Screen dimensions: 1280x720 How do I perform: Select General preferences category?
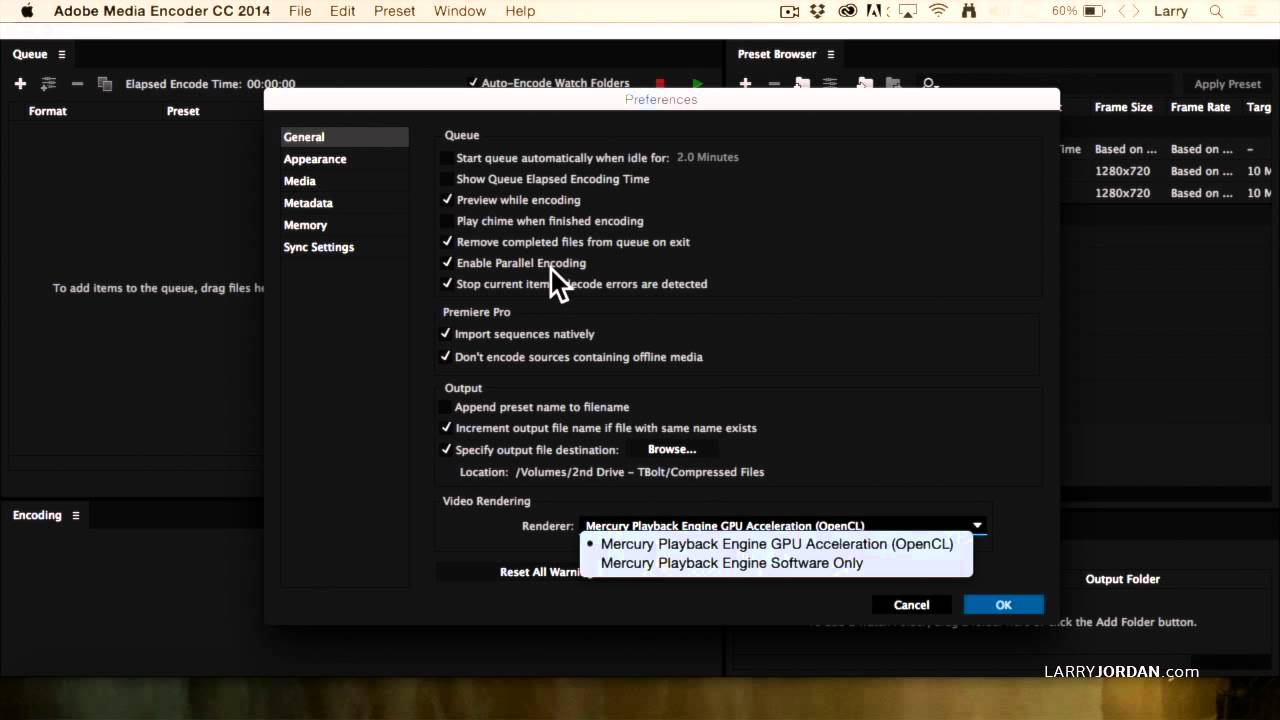tap(344, 137)
